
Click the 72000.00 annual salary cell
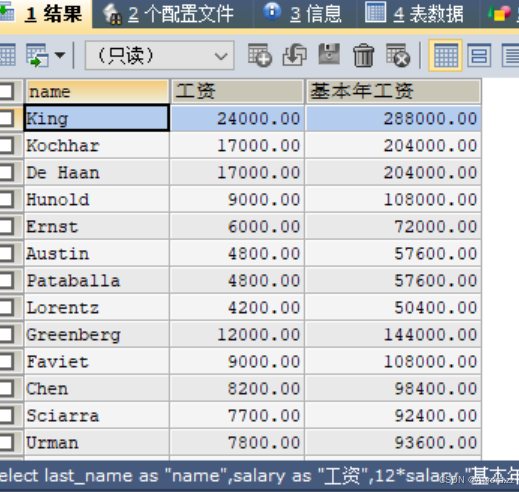click(393, 226)
